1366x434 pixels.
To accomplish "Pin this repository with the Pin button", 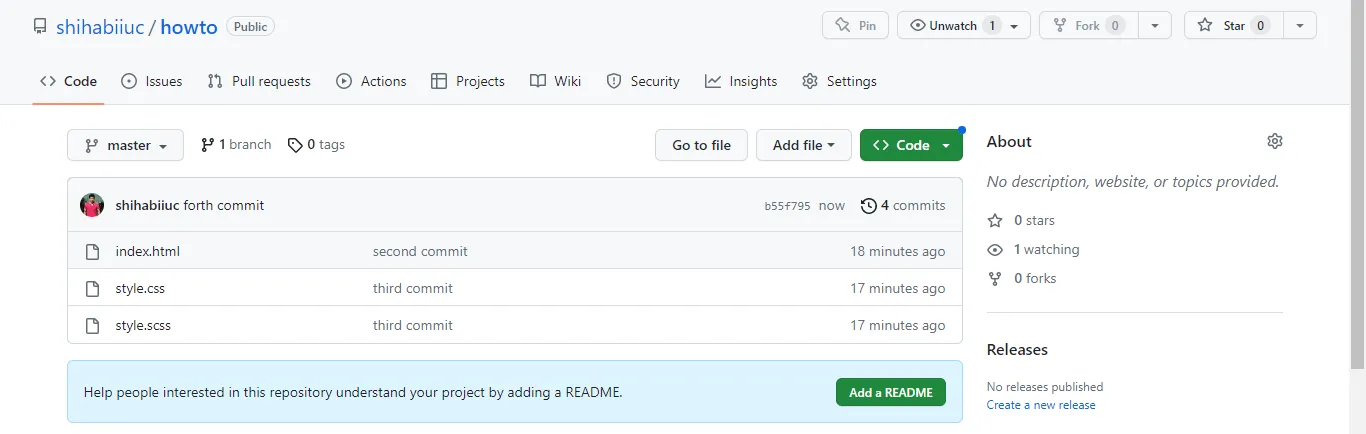I will [855, 26].
